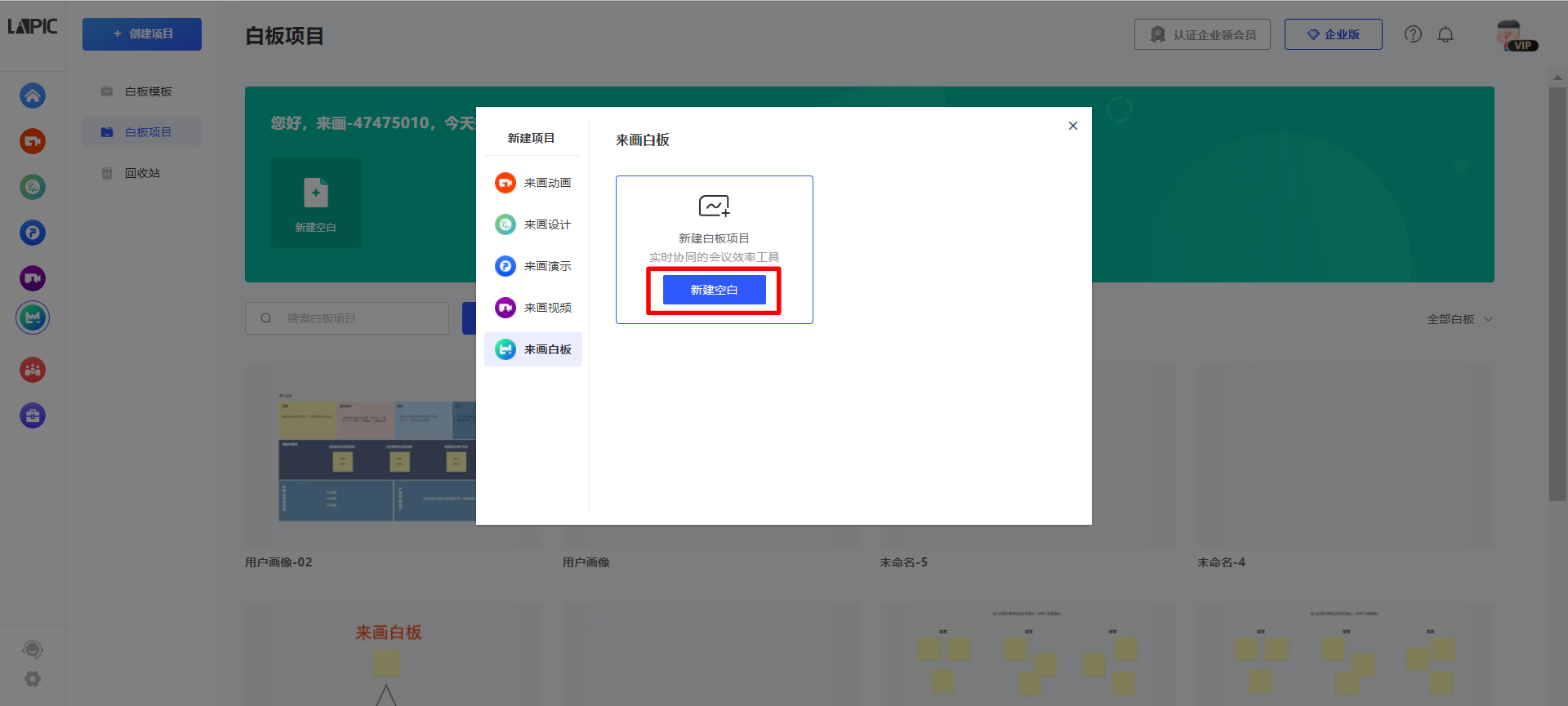Open the 来画白板 titled thumbnail
This screenshot has height=706, width=1568.
click(x=393, y=655)
